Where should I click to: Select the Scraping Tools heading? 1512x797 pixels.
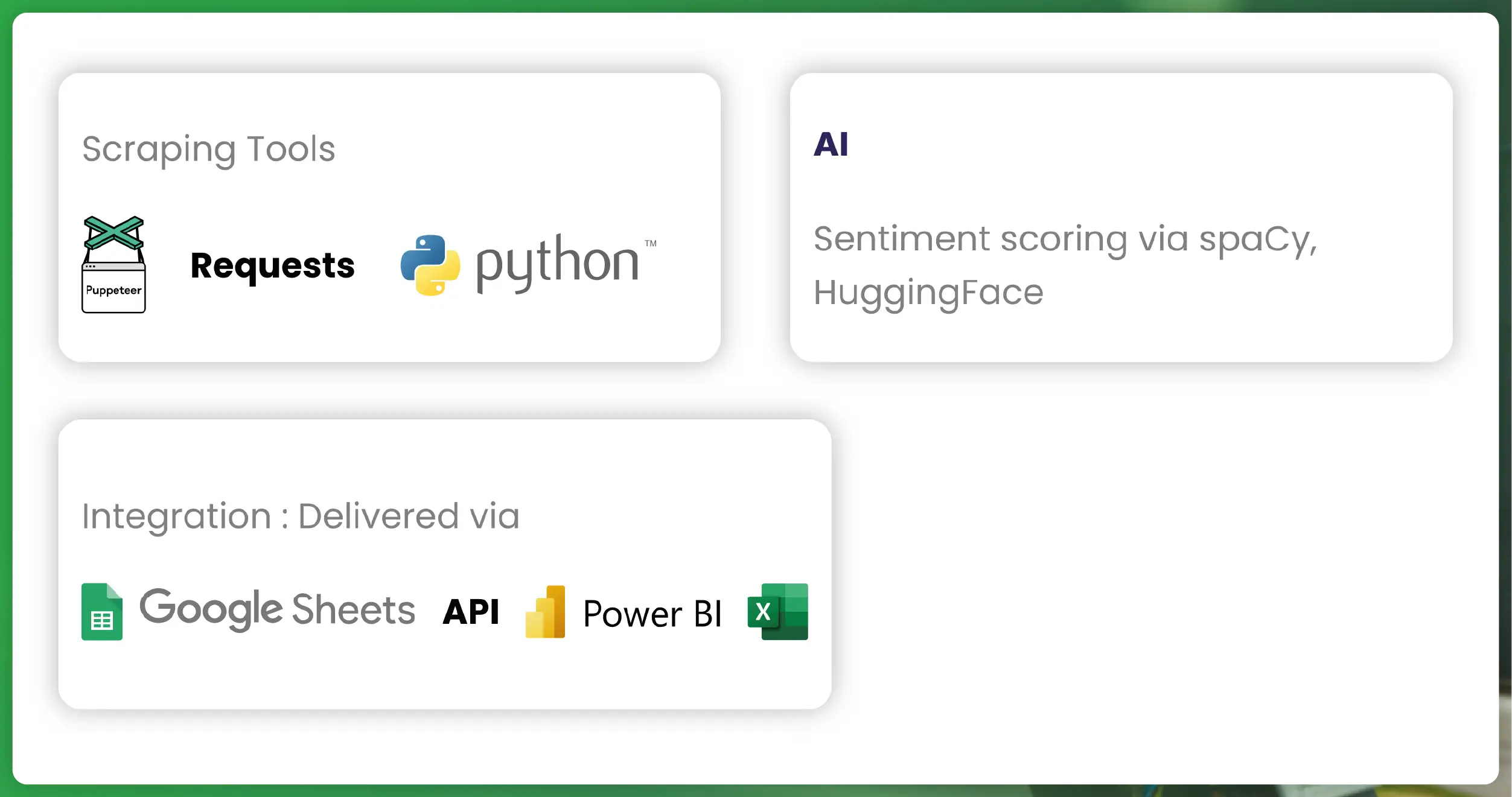pyautogui.click(x=208, y=149)
